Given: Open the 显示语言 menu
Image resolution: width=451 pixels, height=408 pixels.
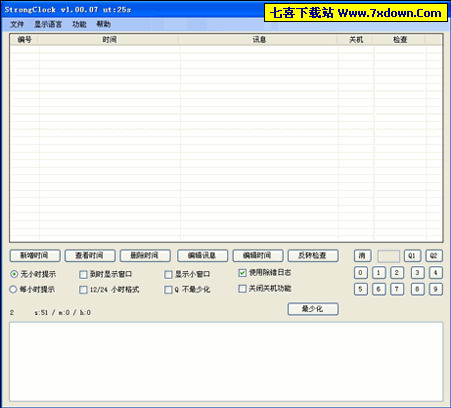Looking at the screenshot, I should pyautogui.click(x=48, y=24).
